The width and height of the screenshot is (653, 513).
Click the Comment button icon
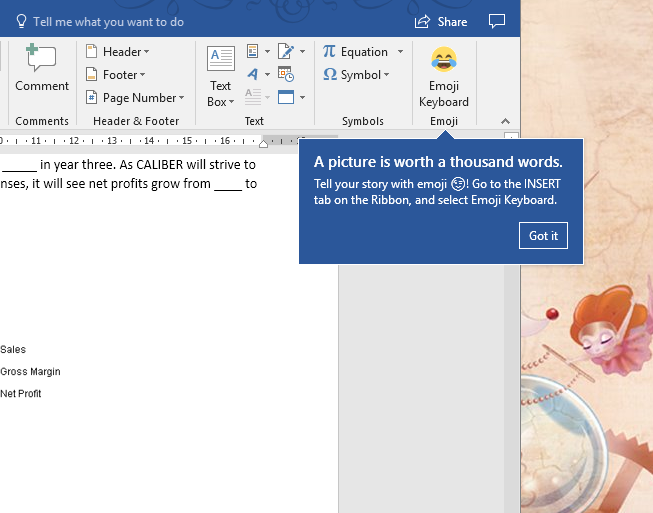(x=41, y=57)
